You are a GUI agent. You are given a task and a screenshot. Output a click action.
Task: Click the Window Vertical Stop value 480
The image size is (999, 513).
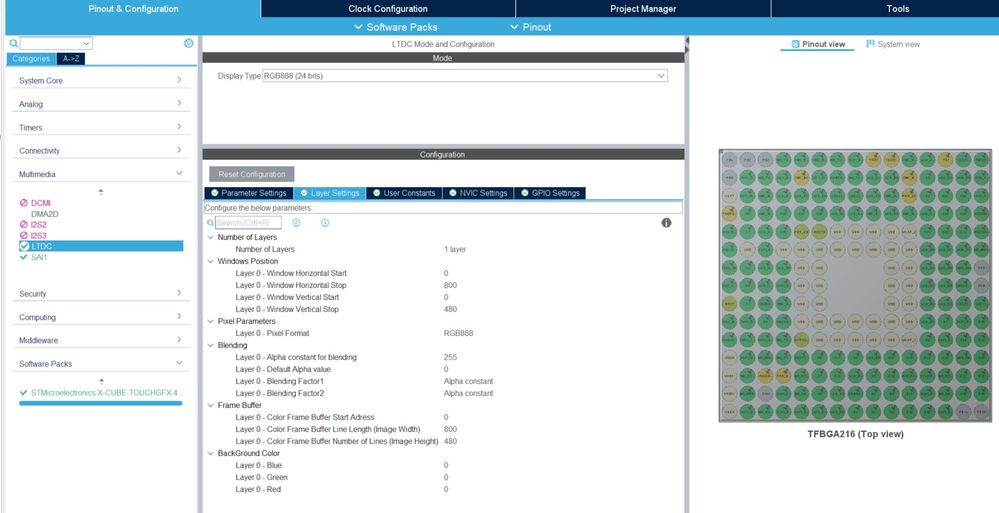[x=450, y=309]
